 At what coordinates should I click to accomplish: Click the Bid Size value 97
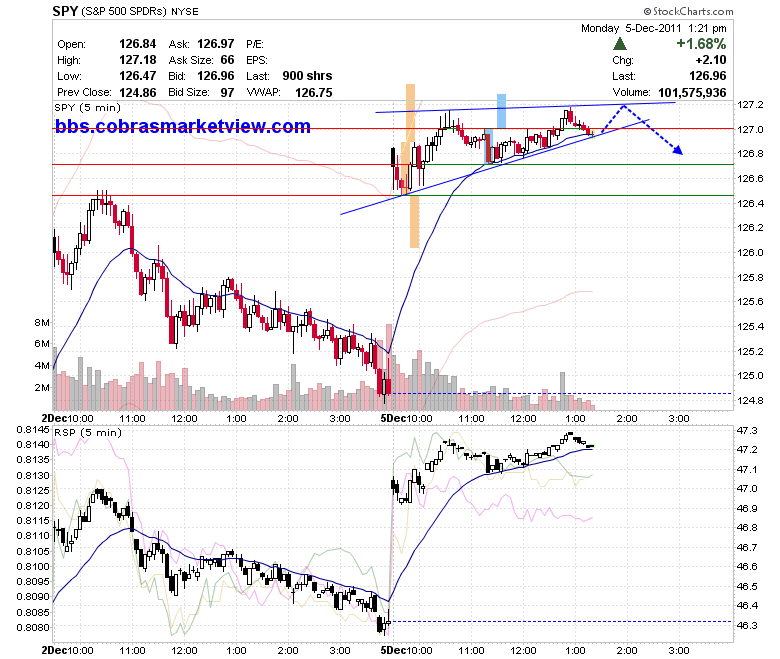(227, 93)
